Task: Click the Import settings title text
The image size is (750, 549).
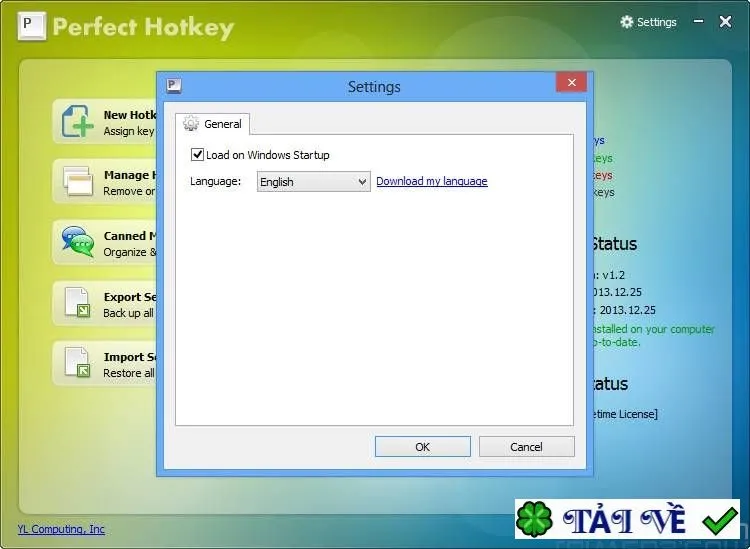Action: point(130,357)
